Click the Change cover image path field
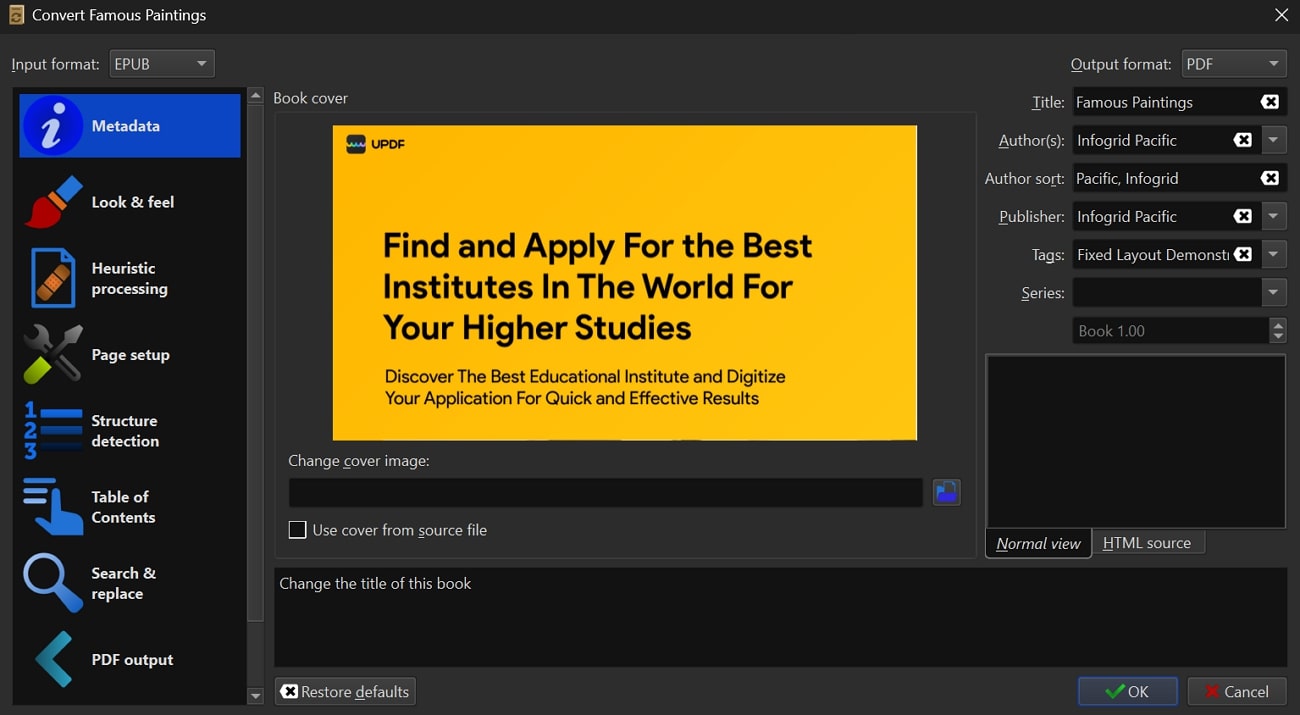The image size is (1300, 715). (605, 492)
